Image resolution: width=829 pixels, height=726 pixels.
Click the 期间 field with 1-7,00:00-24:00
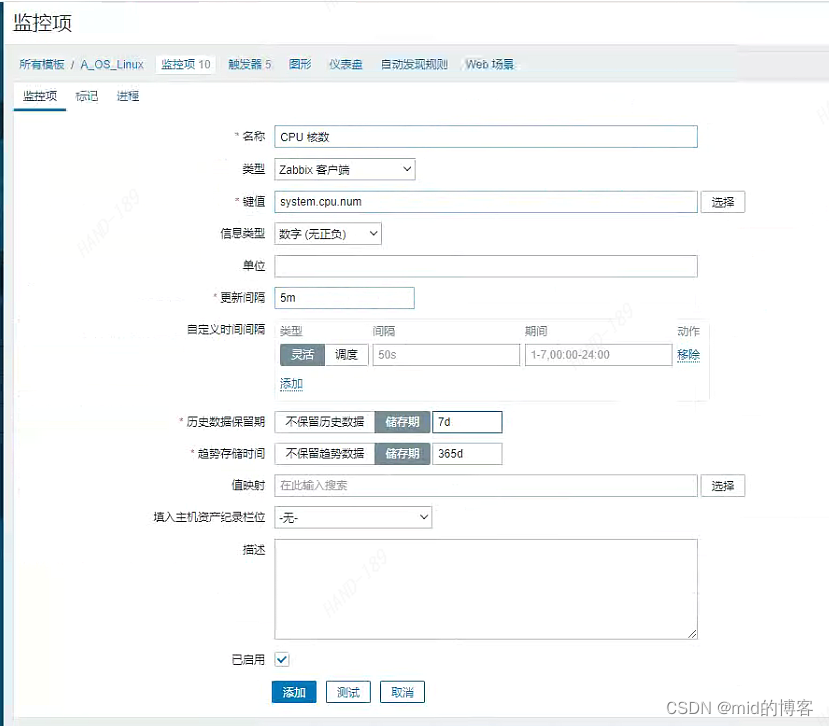point(598,355)
